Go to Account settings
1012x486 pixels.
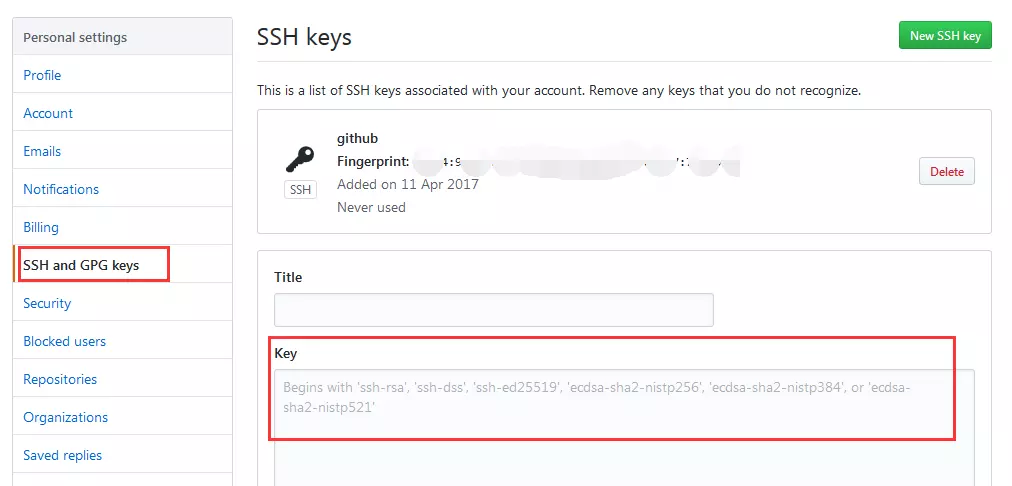click(48, 113)
